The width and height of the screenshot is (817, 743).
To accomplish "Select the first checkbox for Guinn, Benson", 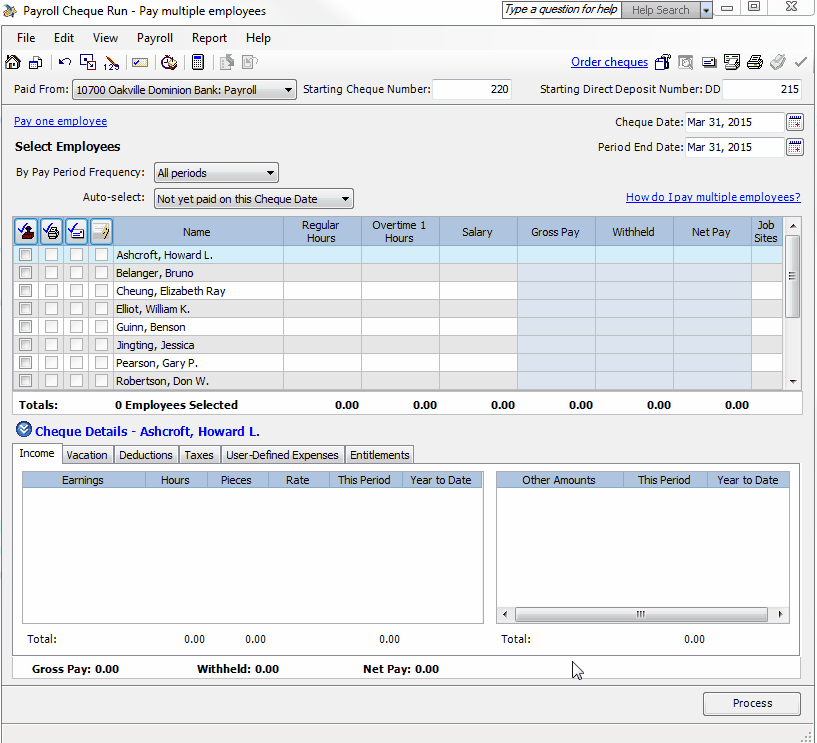I will coord(26,327).
